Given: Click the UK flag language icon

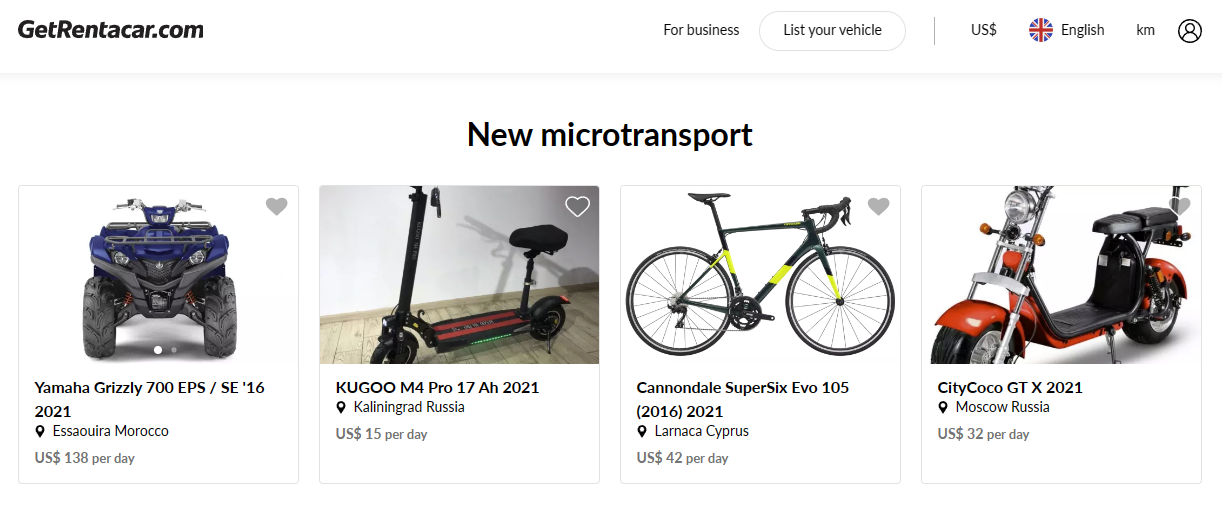Looking at the screenshot, I should point(1041,30).
